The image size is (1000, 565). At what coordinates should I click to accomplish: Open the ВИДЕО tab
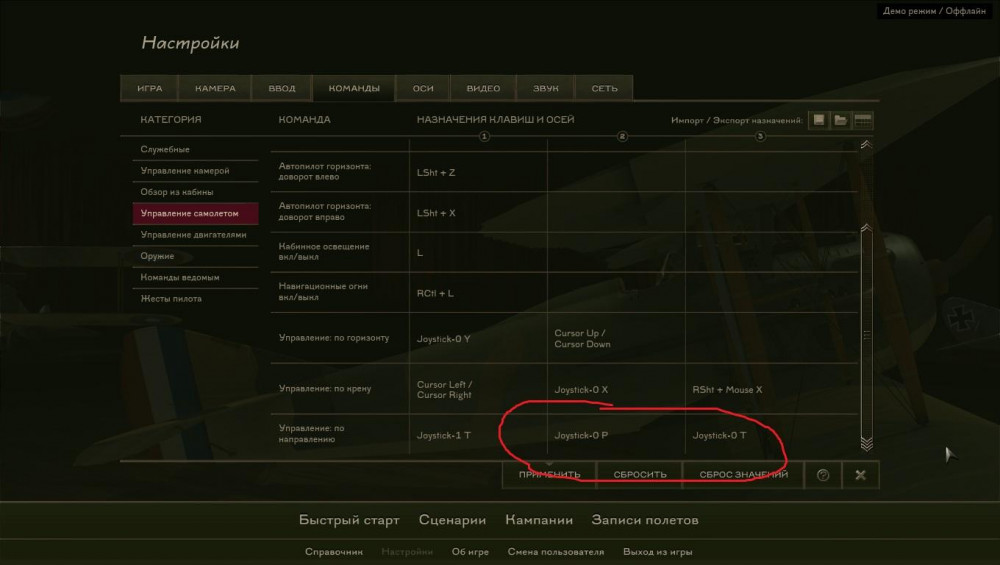coord(483,89)
